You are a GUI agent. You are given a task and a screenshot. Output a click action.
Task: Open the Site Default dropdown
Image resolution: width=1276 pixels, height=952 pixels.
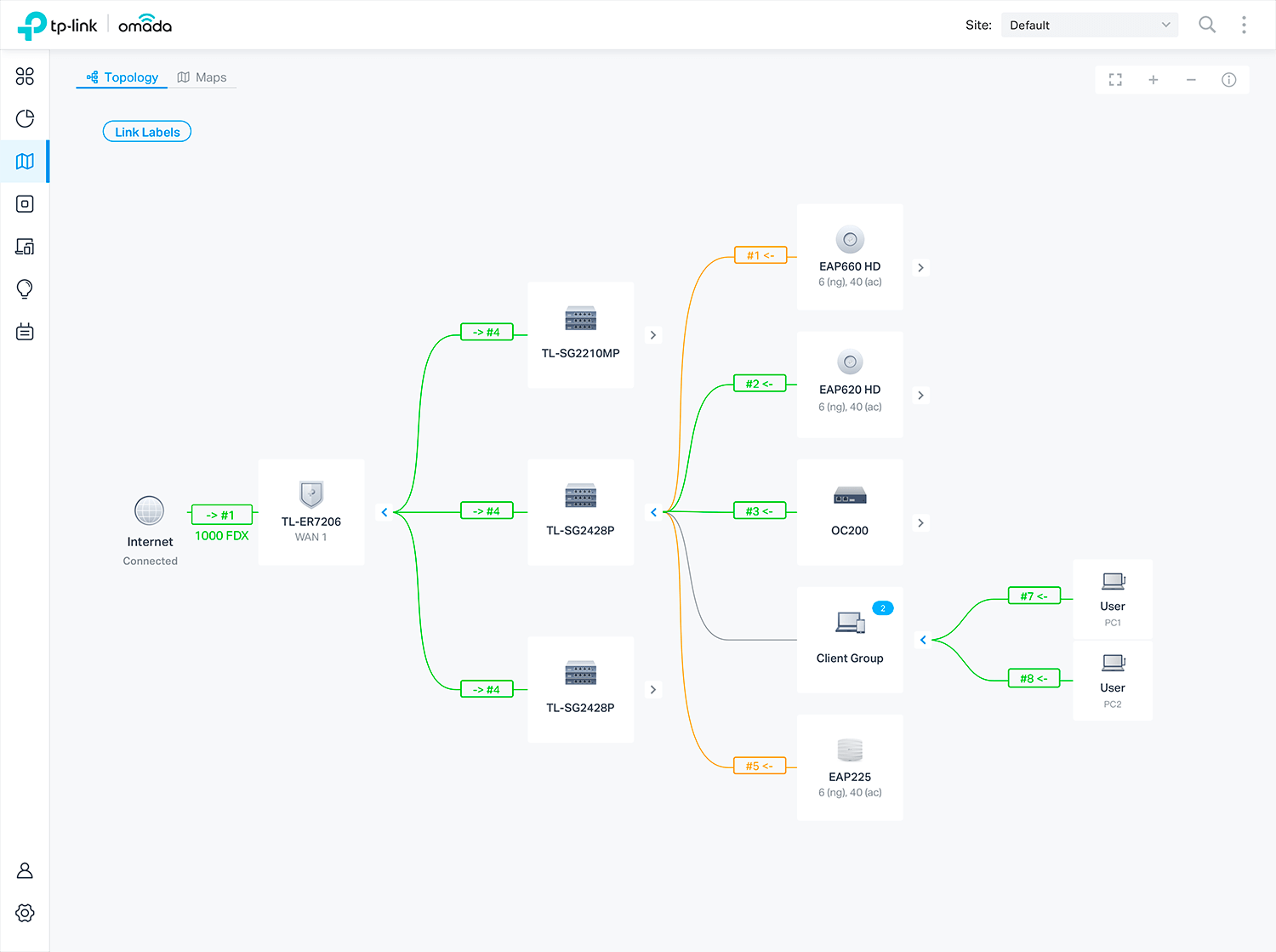click(1089, 25)
